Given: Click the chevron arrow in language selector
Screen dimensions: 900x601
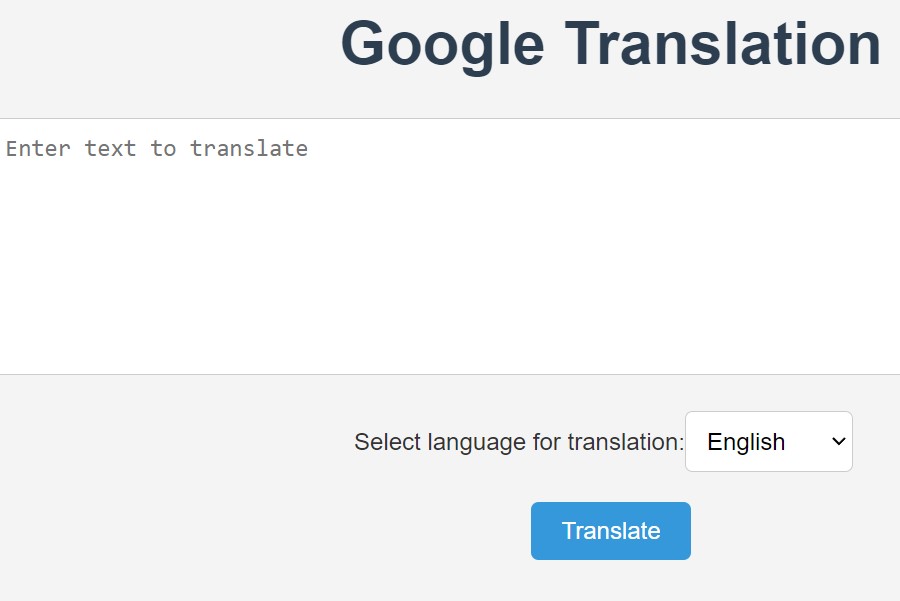Looking at the screenshot, I should coord(839,441).
